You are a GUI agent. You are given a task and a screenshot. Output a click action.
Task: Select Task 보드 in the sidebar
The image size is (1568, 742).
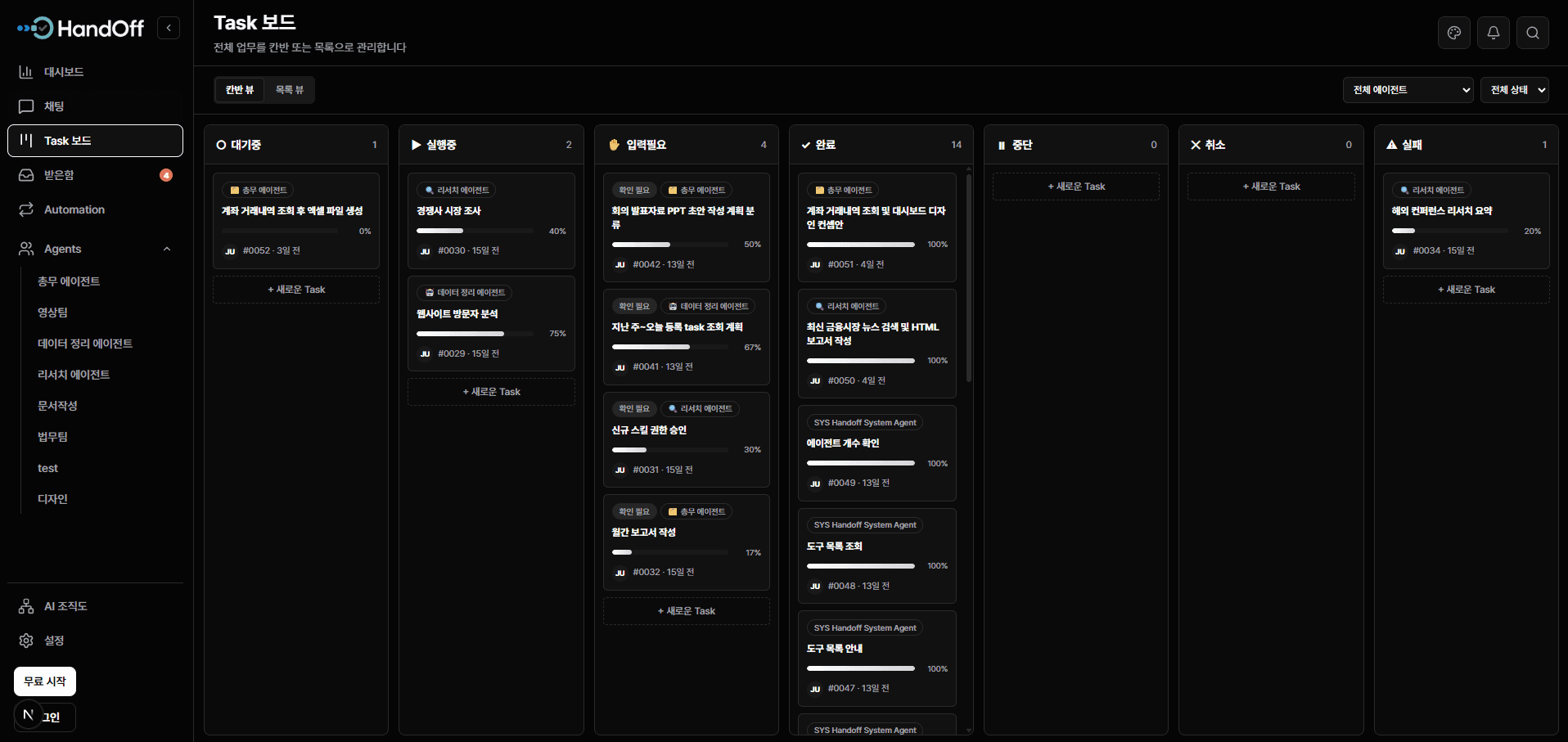pyautogui.click(x=95, y=141)
